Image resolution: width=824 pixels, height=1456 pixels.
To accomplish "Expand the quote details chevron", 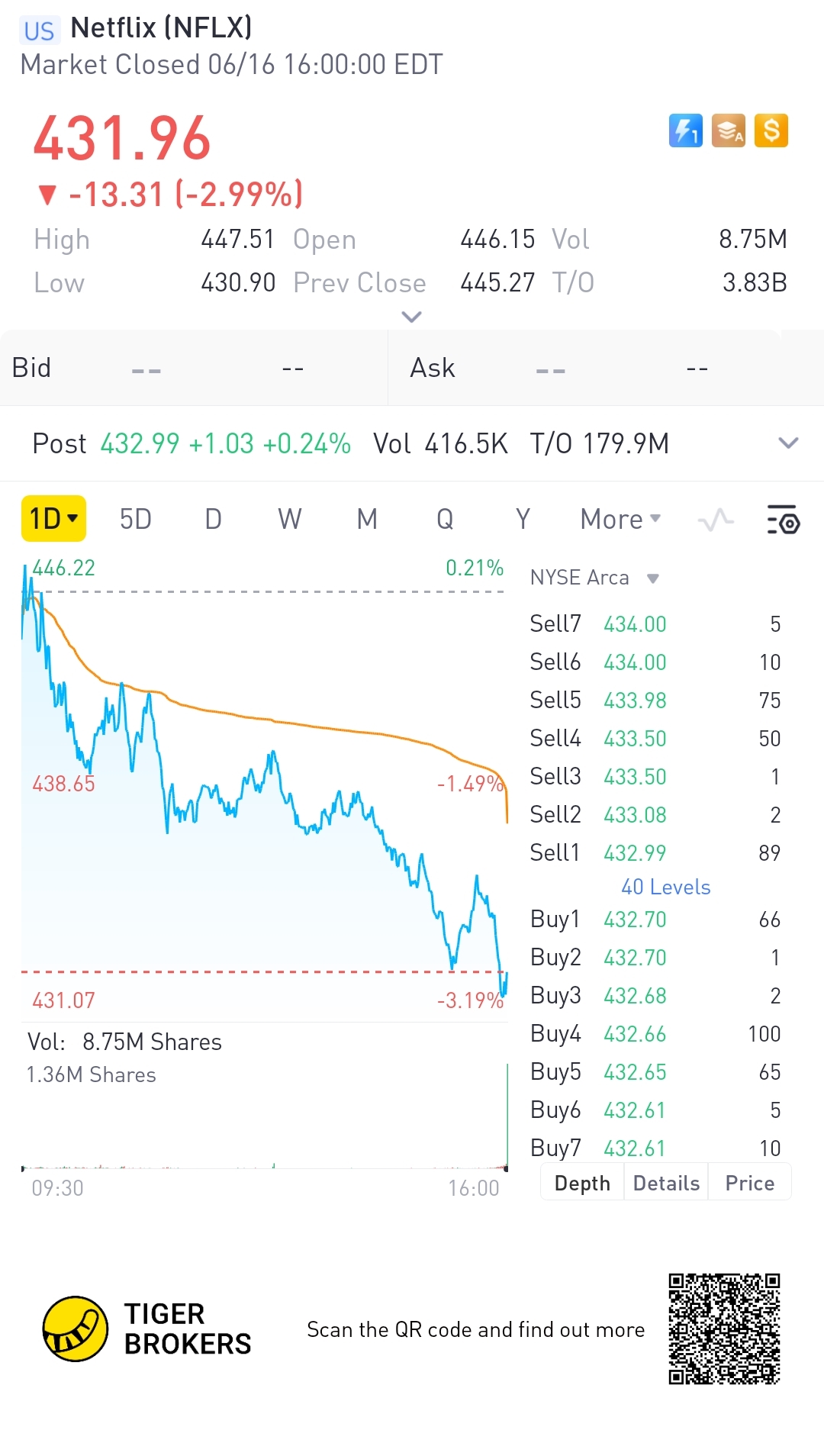I will tap(411, 317).
